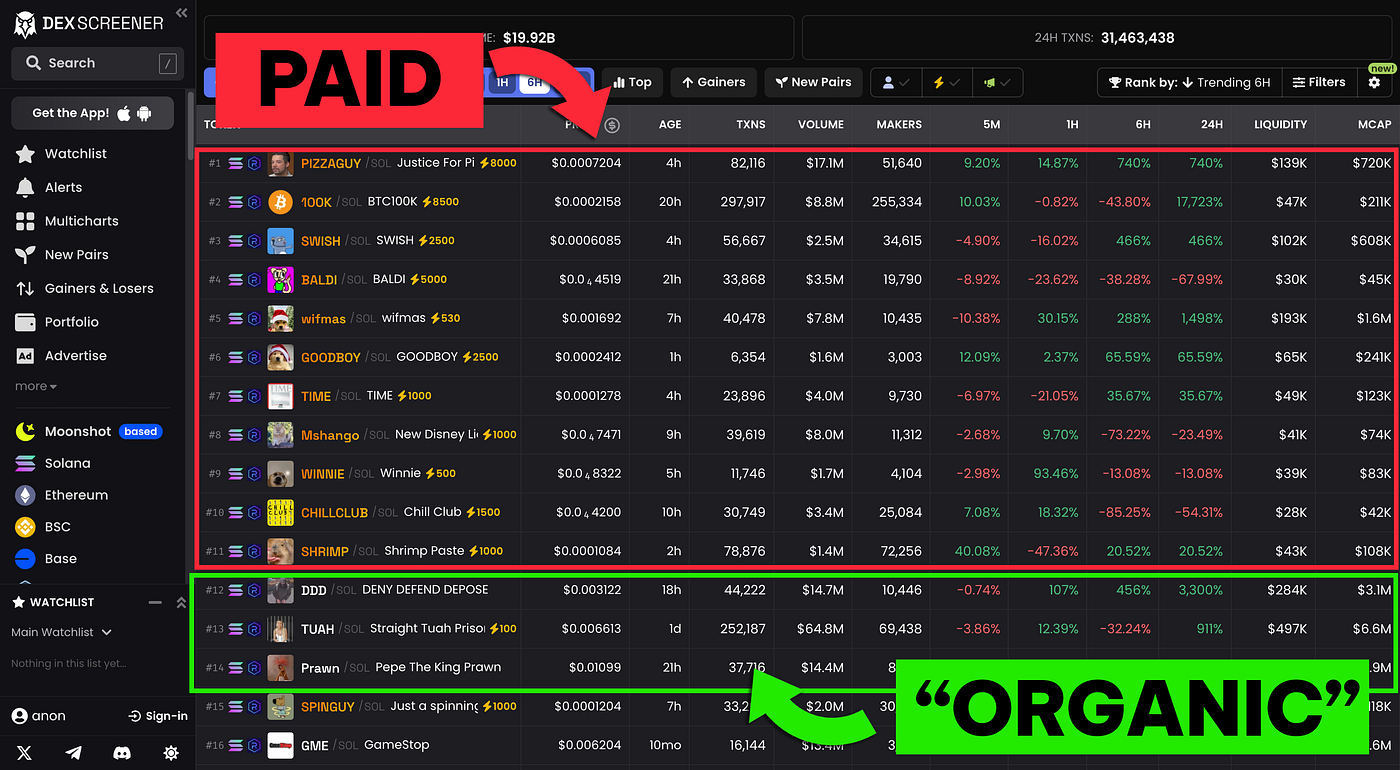1400x770 pixels.
Task: Toggle the boosted lightning filter
Action: click(x=946, y=83)
